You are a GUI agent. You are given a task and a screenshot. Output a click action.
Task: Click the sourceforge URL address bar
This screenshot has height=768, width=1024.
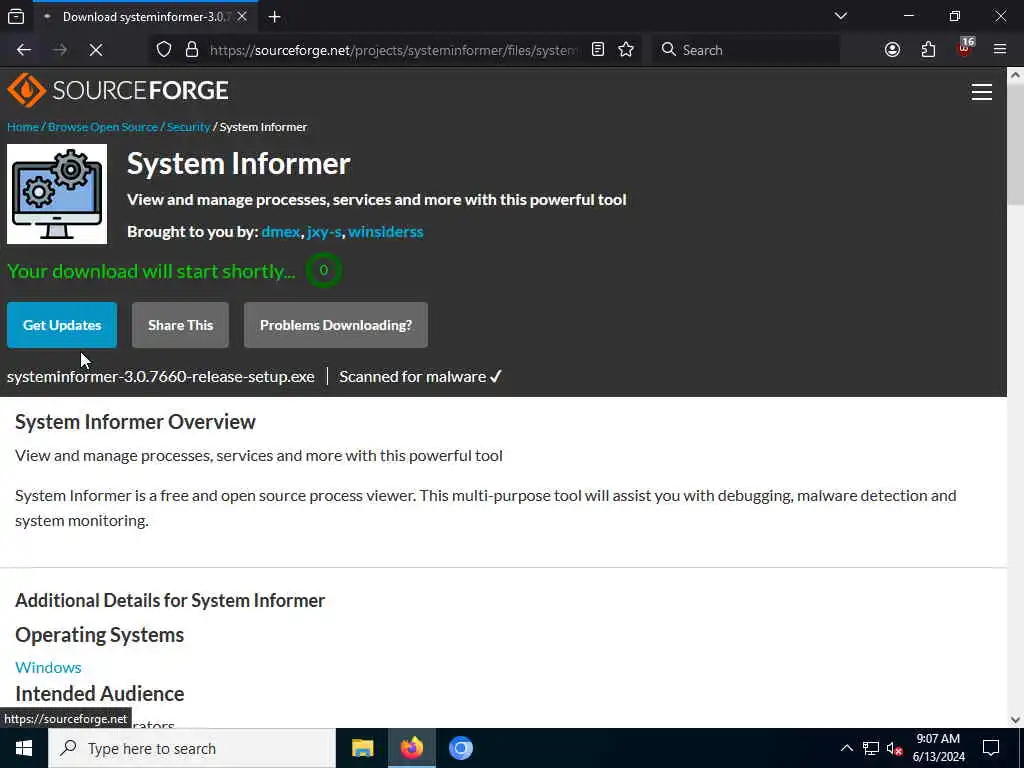point(393,50)
